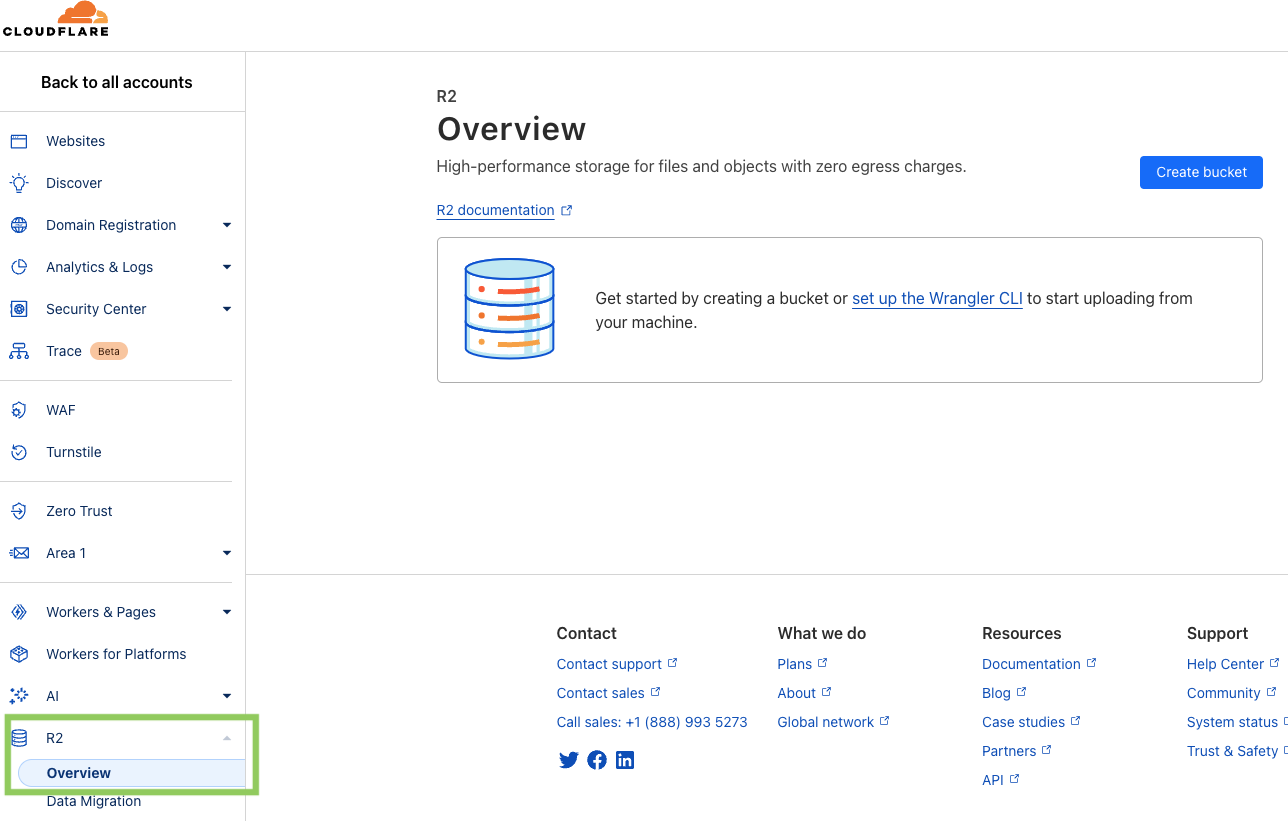The image size is (1288, 821).
Task: Click the storage bucket illustration
Action: pyautogui.click(x=510, y=308)
